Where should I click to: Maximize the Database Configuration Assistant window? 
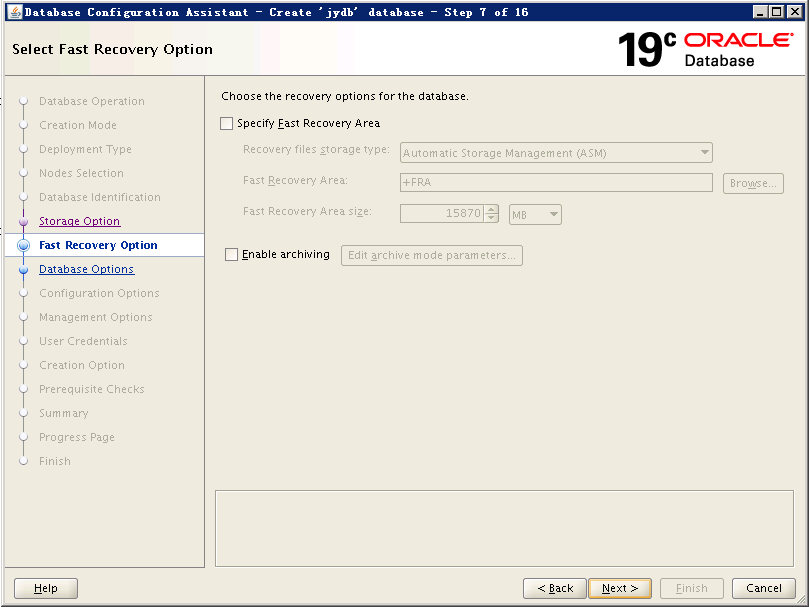[x=776, y=12]
